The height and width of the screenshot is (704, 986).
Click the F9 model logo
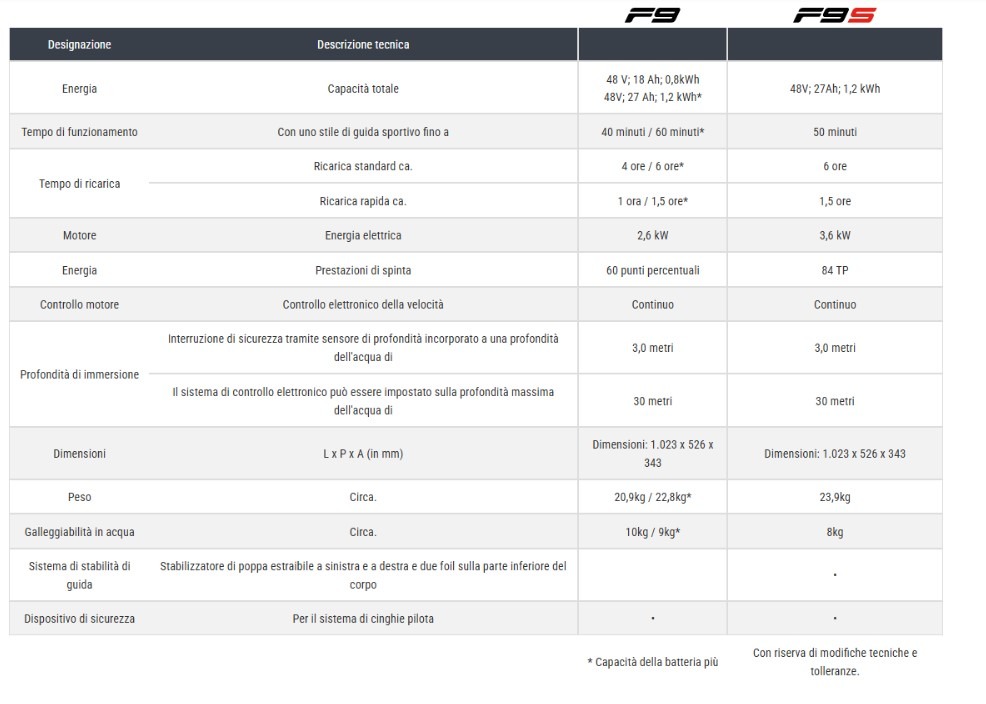[x=652, y=15]
